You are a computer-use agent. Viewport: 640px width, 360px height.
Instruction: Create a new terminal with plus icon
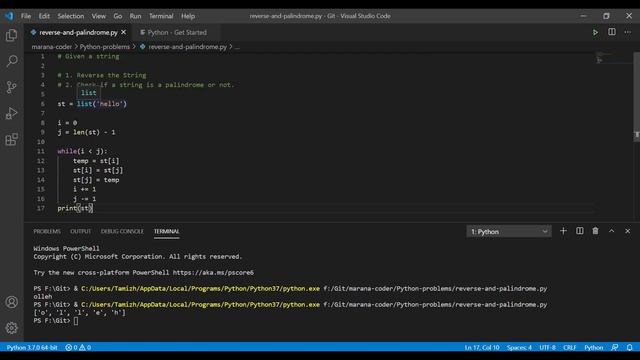563,231
